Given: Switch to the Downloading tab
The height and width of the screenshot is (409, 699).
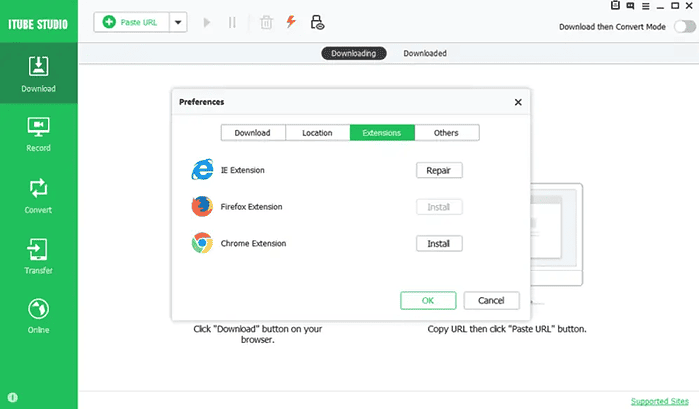Looking at the screenshot, I should pos(354,54).
